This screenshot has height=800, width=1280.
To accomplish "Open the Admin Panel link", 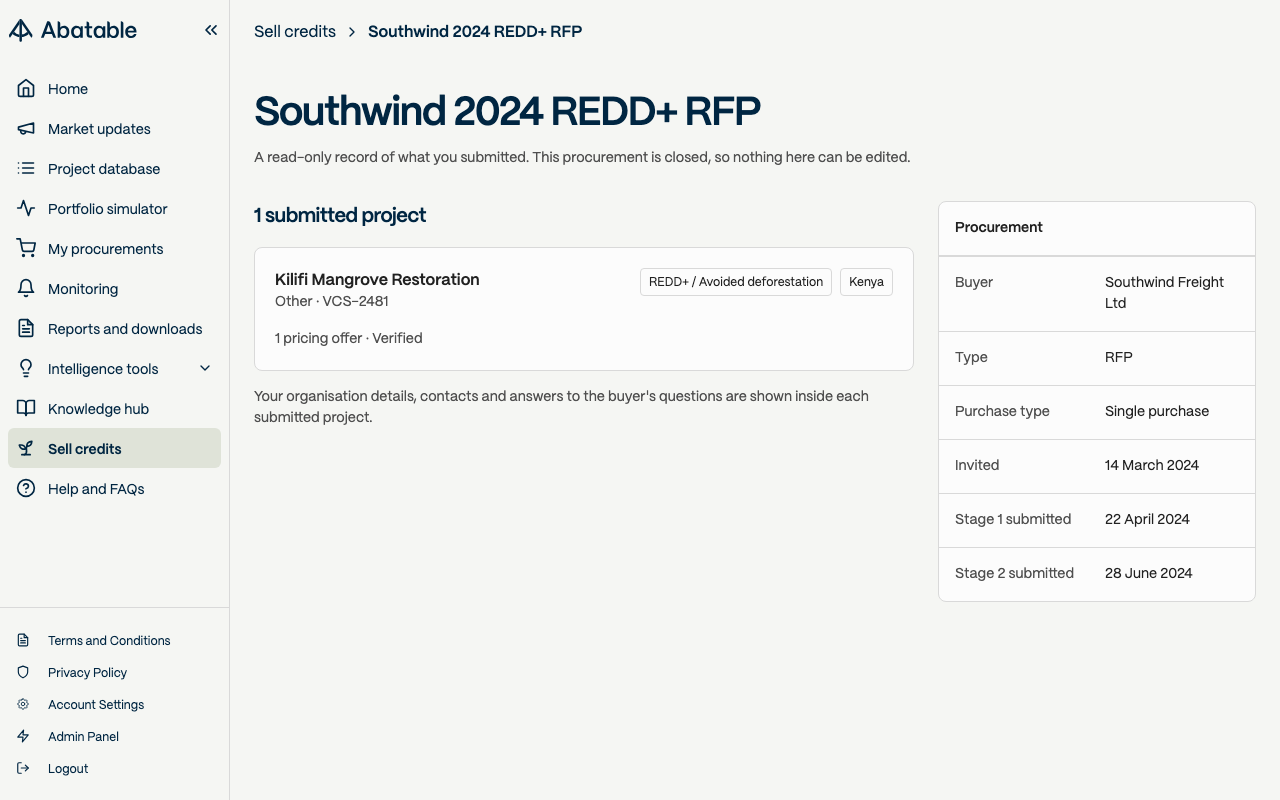I will pyautogui.click(x=83, y=736).
